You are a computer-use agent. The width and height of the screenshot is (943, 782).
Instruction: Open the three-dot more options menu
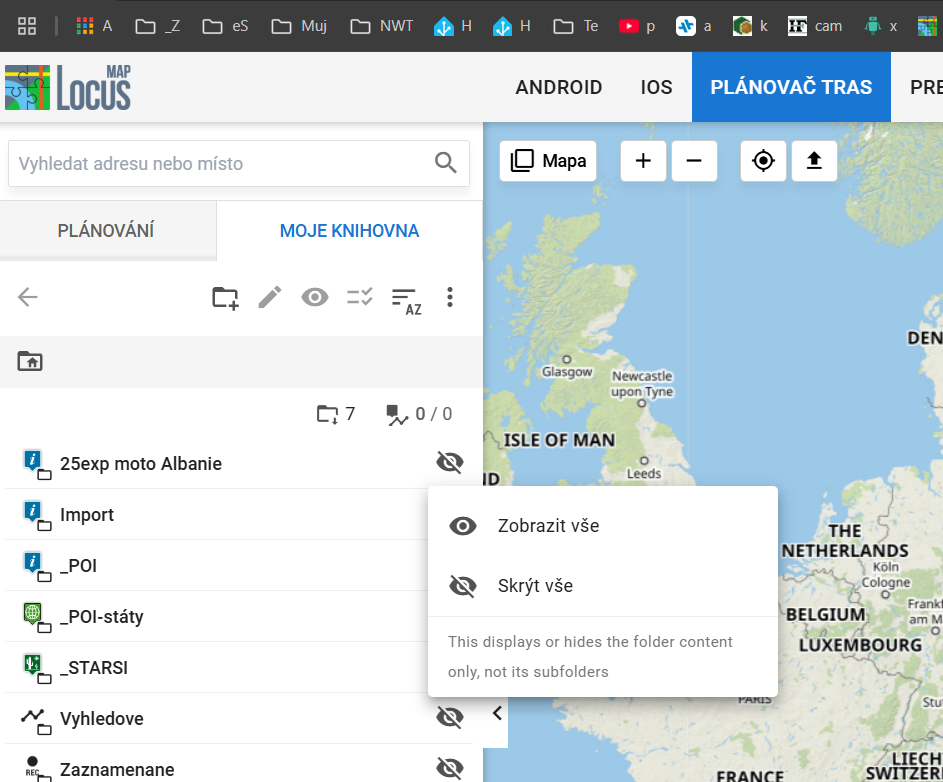450,297
